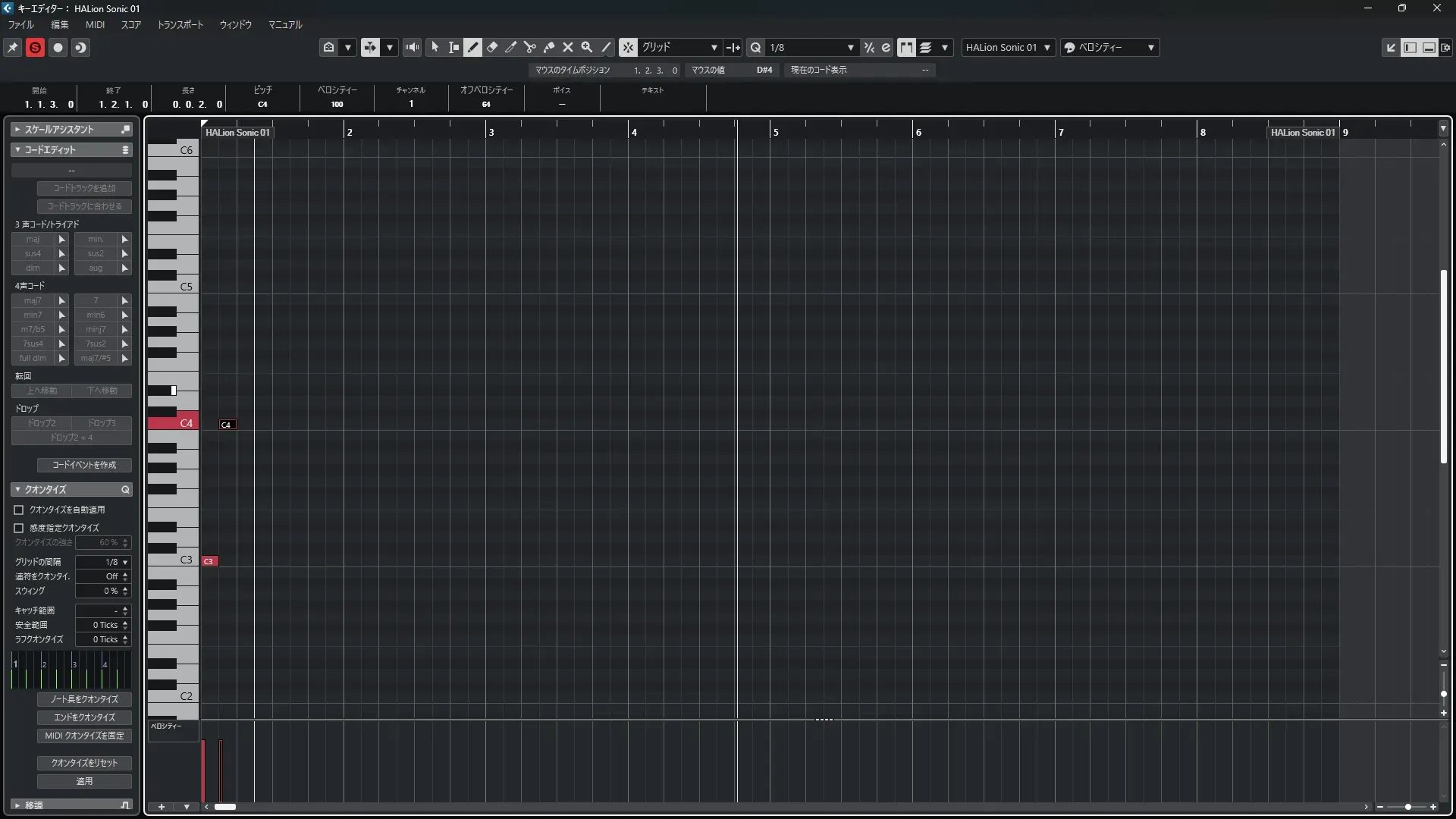Activate the Solo Editor button

pos(35,47)
